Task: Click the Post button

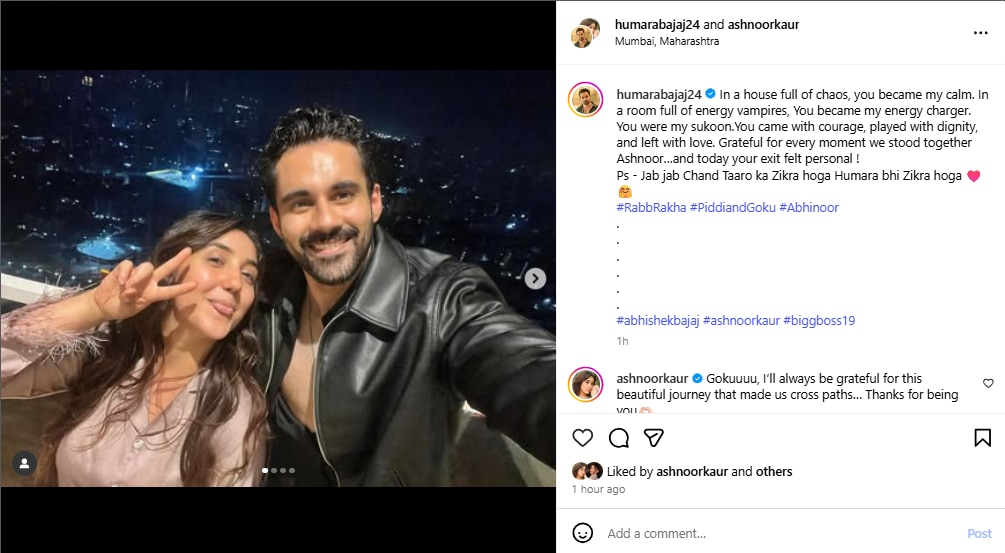Action: (x=979, y=534)
